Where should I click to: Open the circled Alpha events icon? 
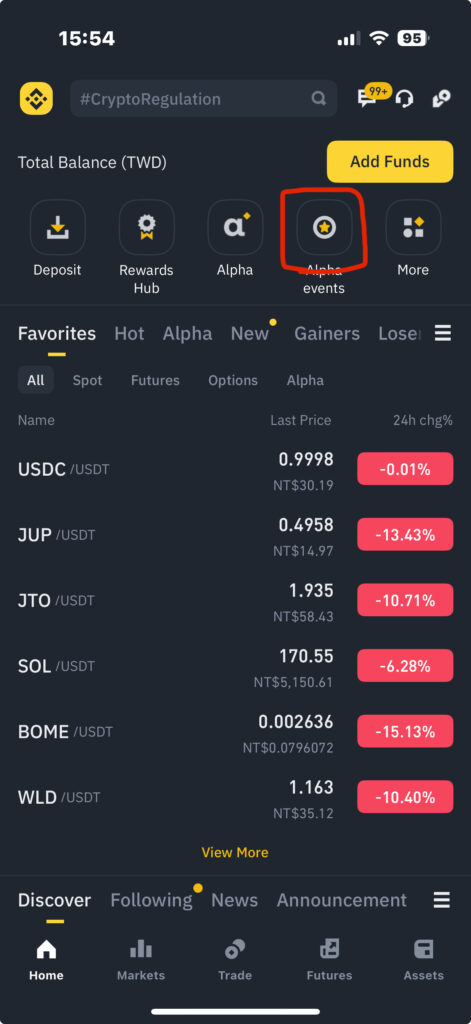(x=324, y=227)
